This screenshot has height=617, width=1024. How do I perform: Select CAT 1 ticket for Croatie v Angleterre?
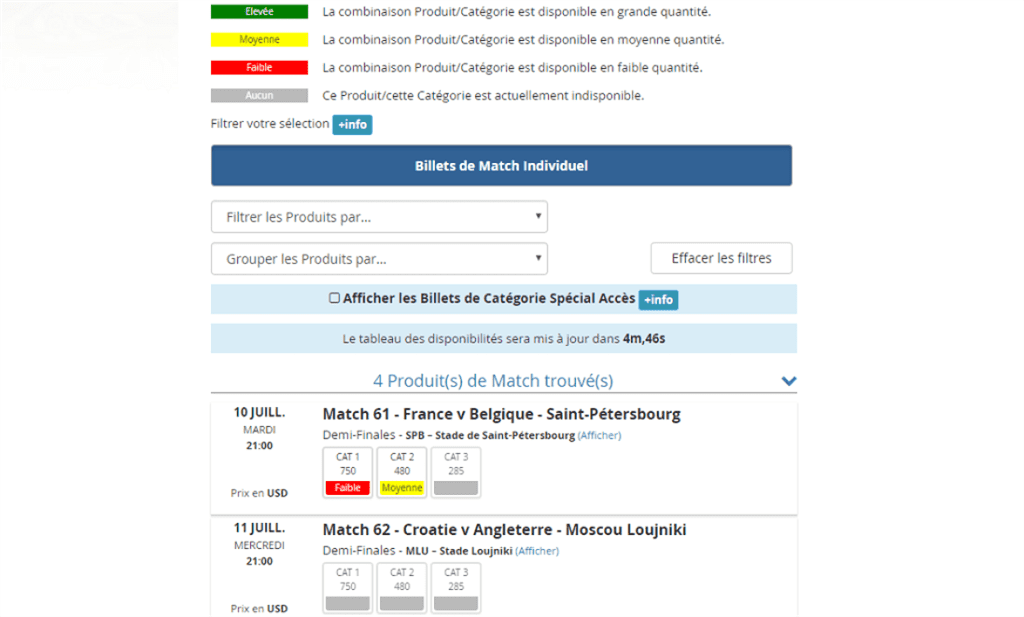[348, 588]
